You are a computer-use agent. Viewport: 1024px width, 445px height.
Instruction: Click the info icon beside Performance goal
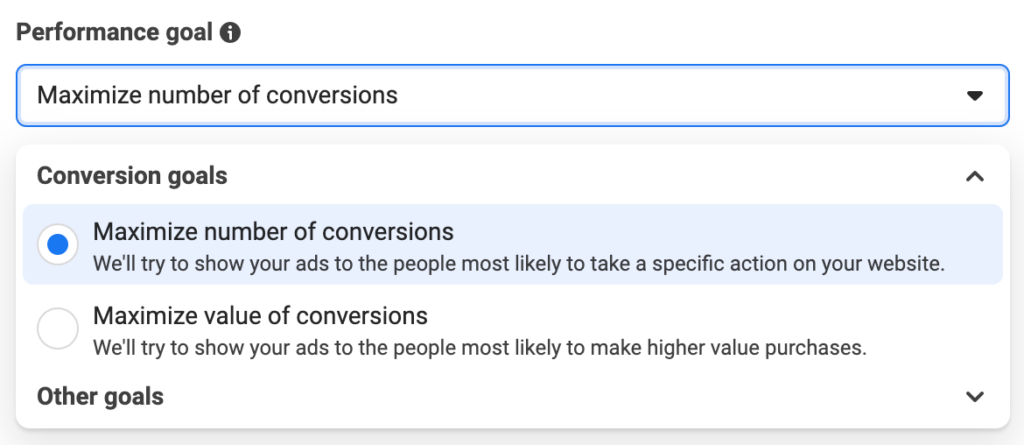pyautogui.click(x=230, y=32)
